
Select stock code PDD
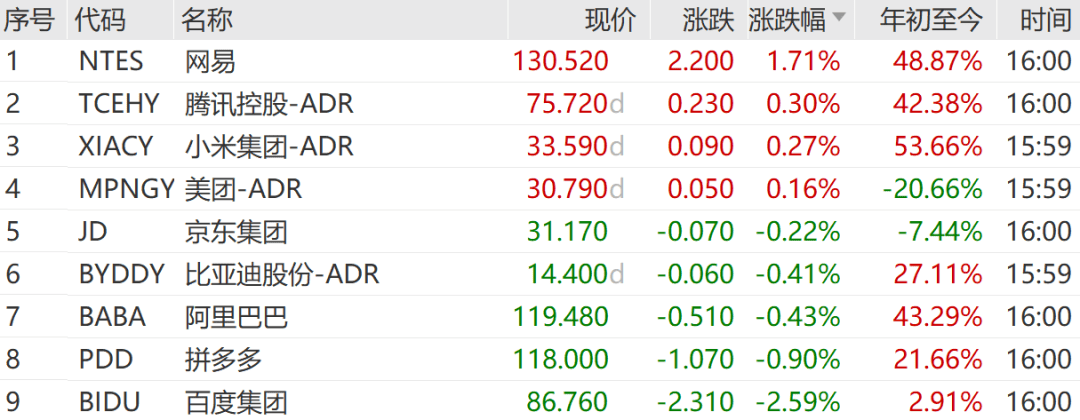point(106,359)
